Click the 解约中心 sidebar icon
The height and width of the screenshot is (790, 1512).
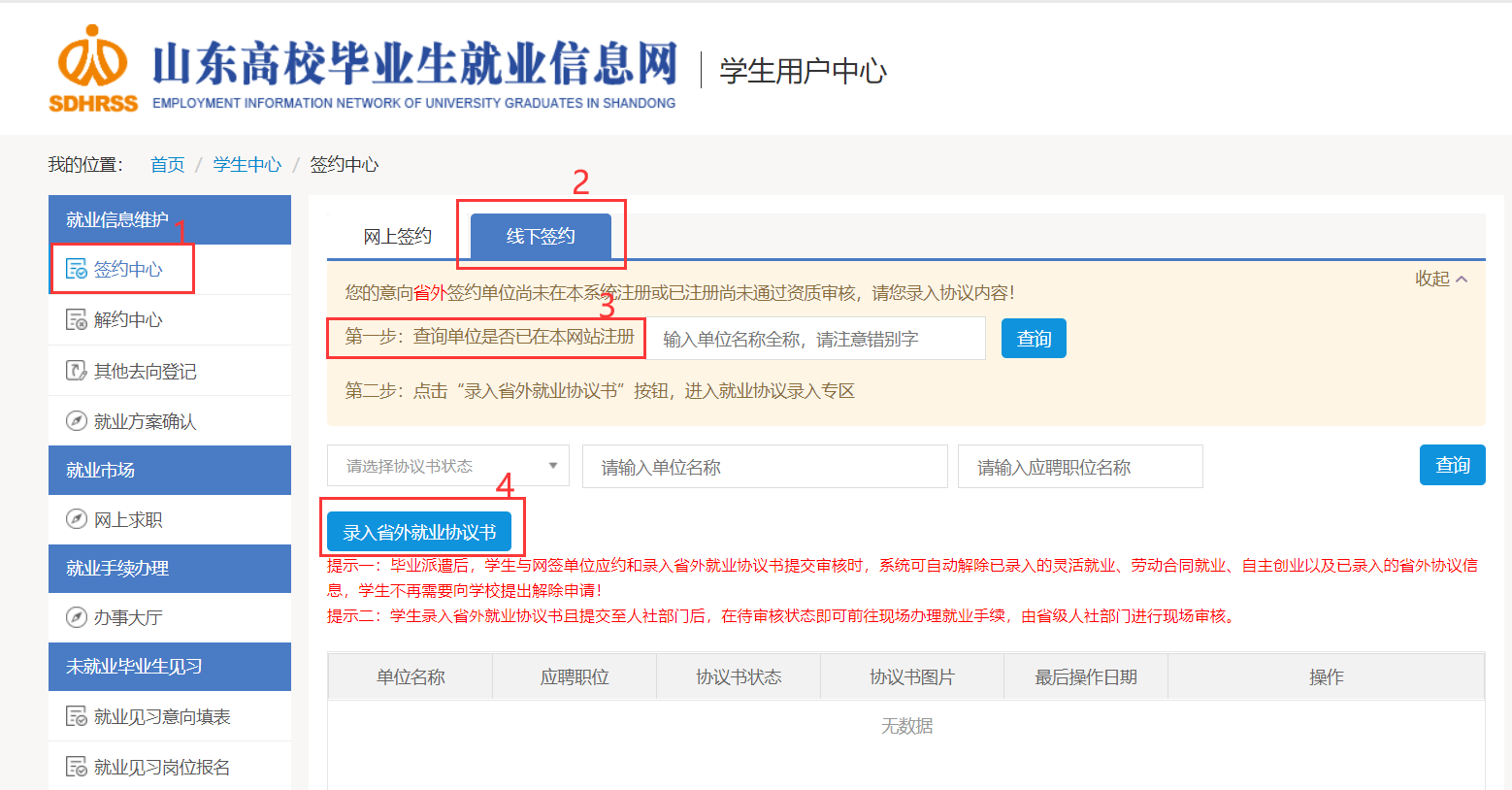tap(76, 319)
